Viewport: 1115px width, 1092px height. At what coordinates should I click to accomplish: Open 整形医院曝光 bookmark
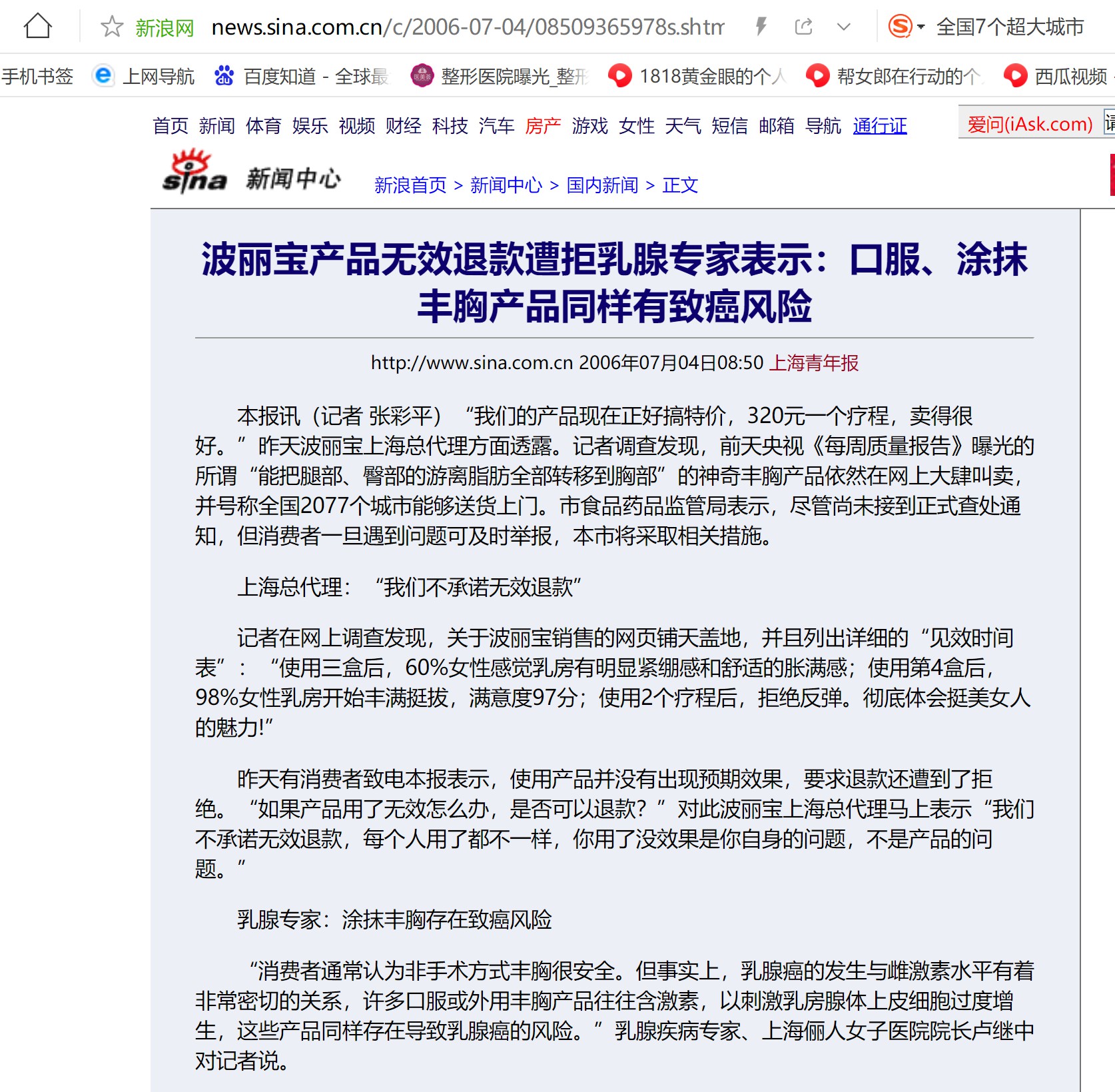pyautogui.click(x=500, y=77)
